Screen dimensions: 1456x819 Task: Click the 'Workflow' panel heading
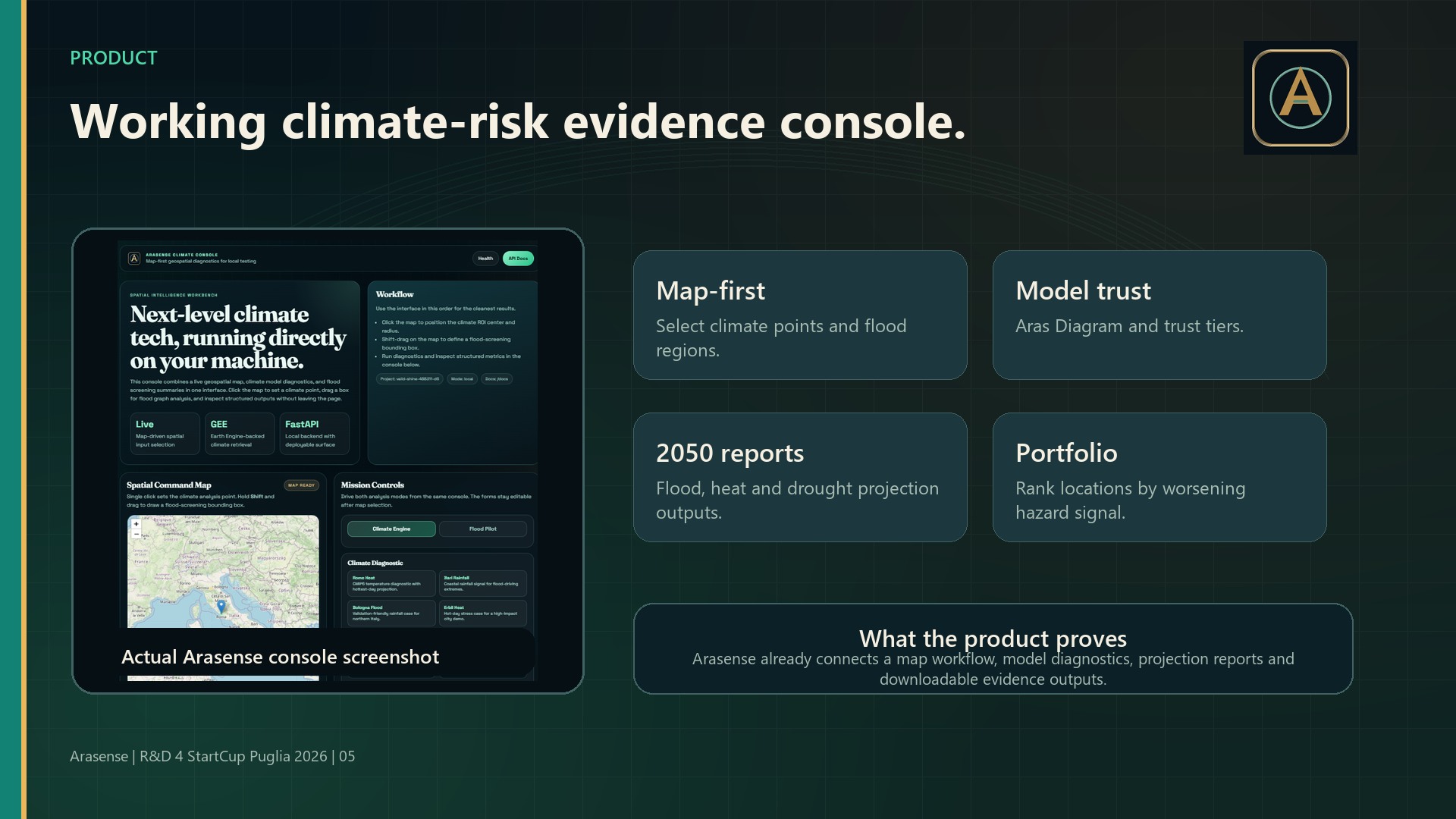coord(395,294)
